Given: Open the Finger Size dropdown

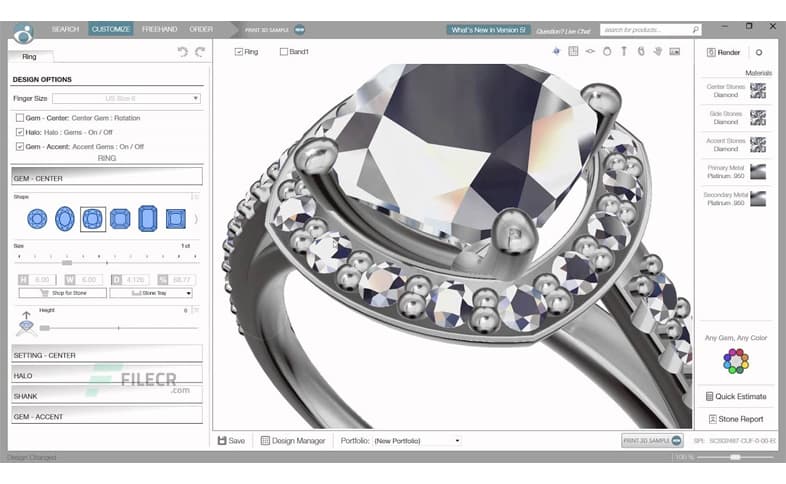Looking at the screenshot, I should (126, 98).
